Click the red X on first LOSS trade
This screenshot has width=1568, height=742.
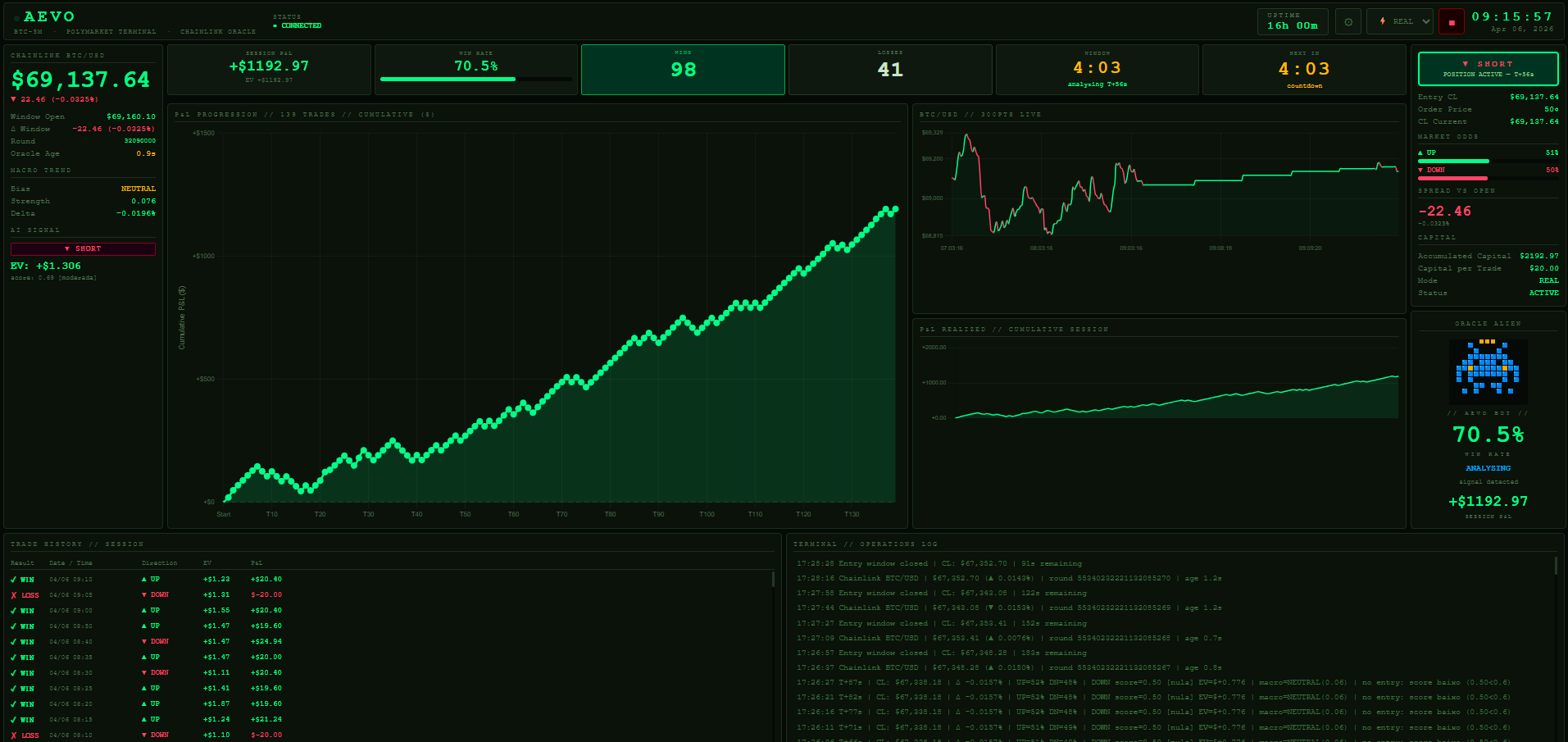pyautogui.click(x=14, y=595)
